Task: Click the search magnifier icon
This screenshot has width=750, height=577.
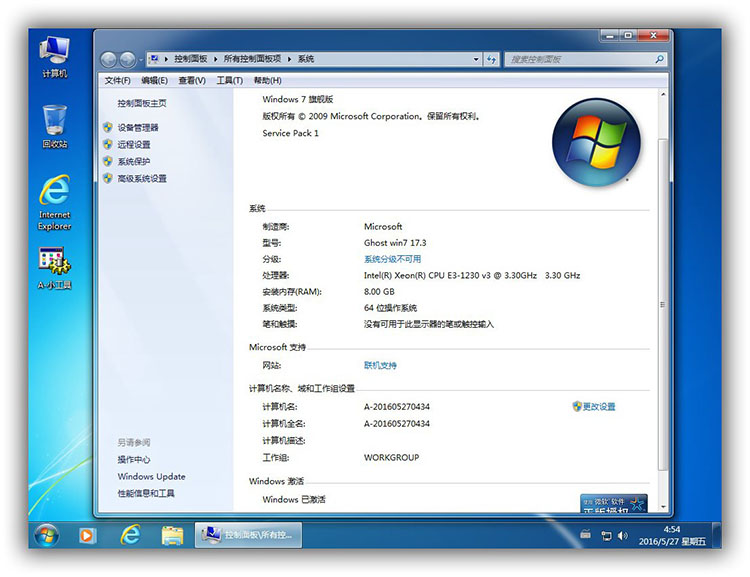Action: tap(660, 59)
